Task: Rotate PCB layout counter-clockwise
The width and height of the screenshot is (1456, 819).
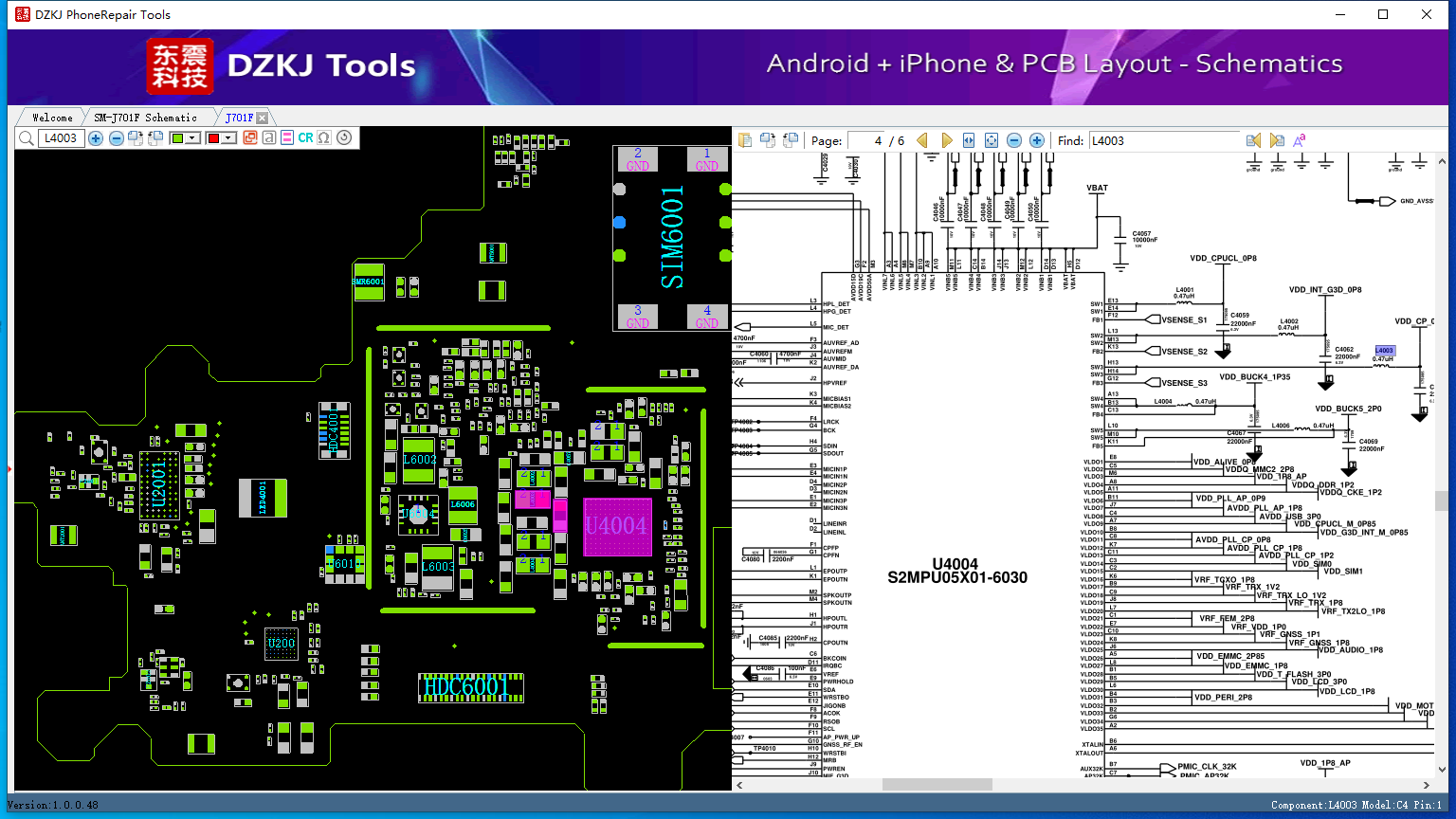Action: 155,138
